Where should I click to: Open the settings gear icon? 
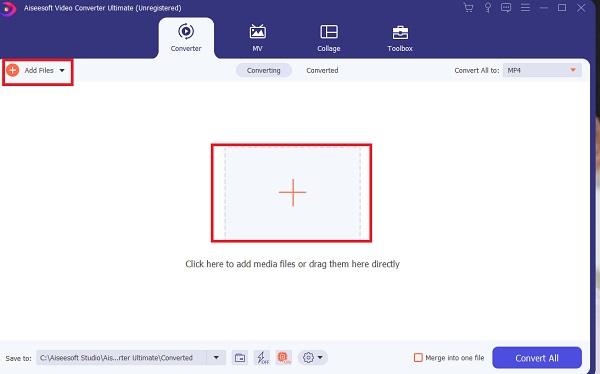point(308,358)
